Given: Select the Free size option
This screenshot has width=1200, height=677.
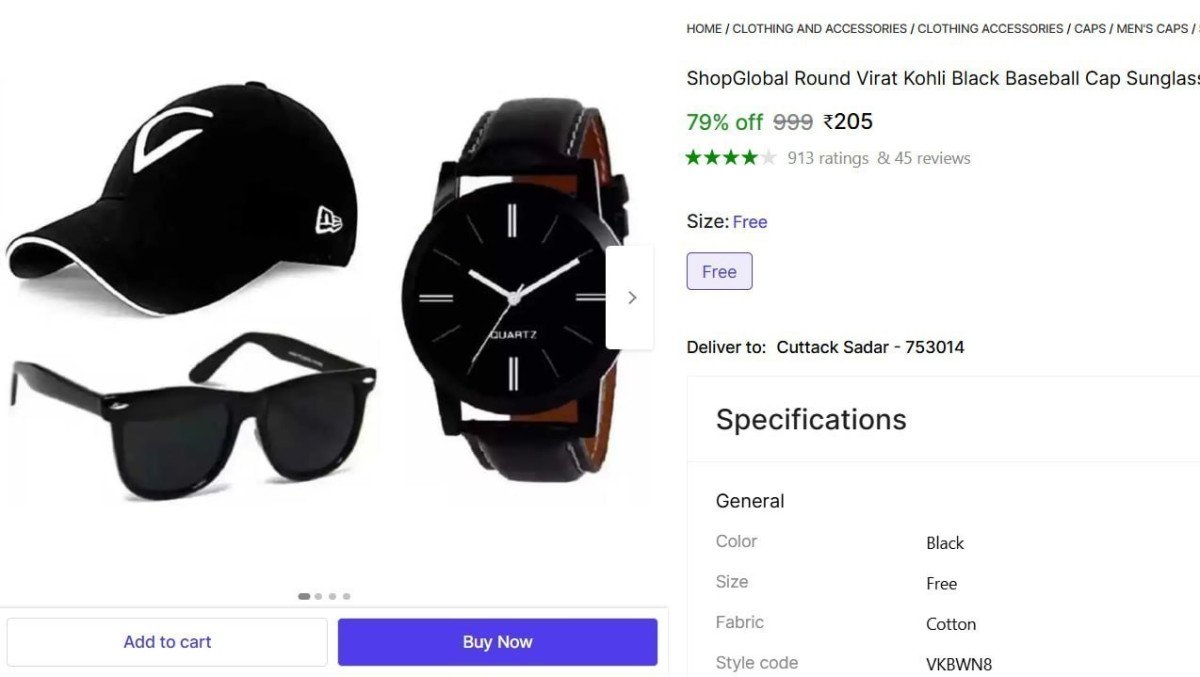Looking at the screenshot, I should [719, 271].
